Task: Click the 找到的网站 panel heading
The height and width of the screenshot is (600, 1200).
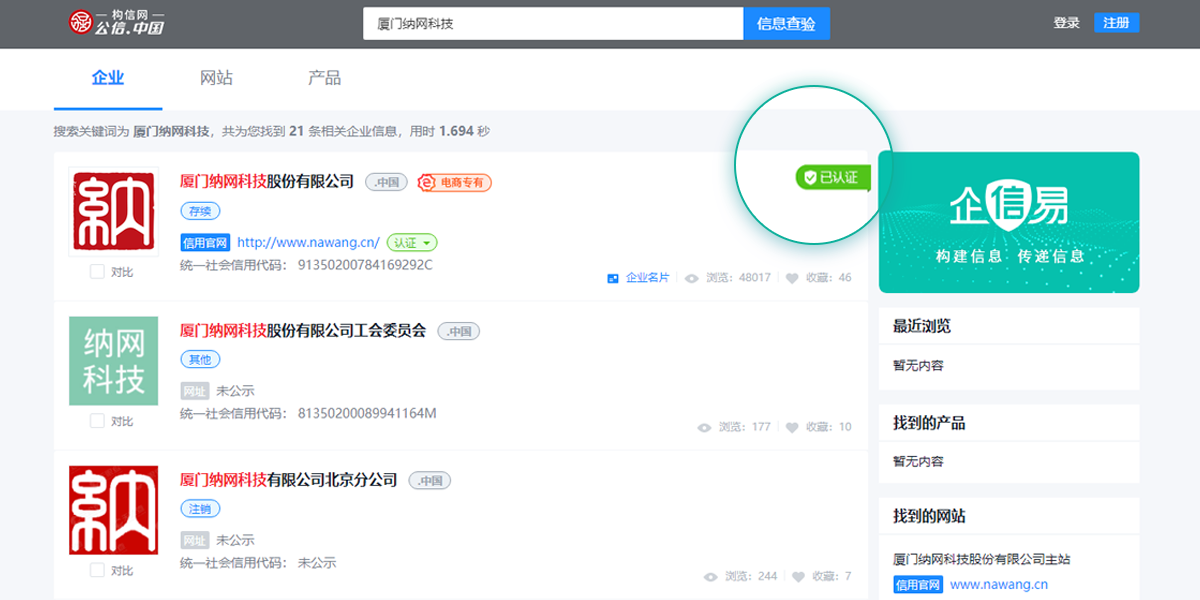Action: pos(929,516)
